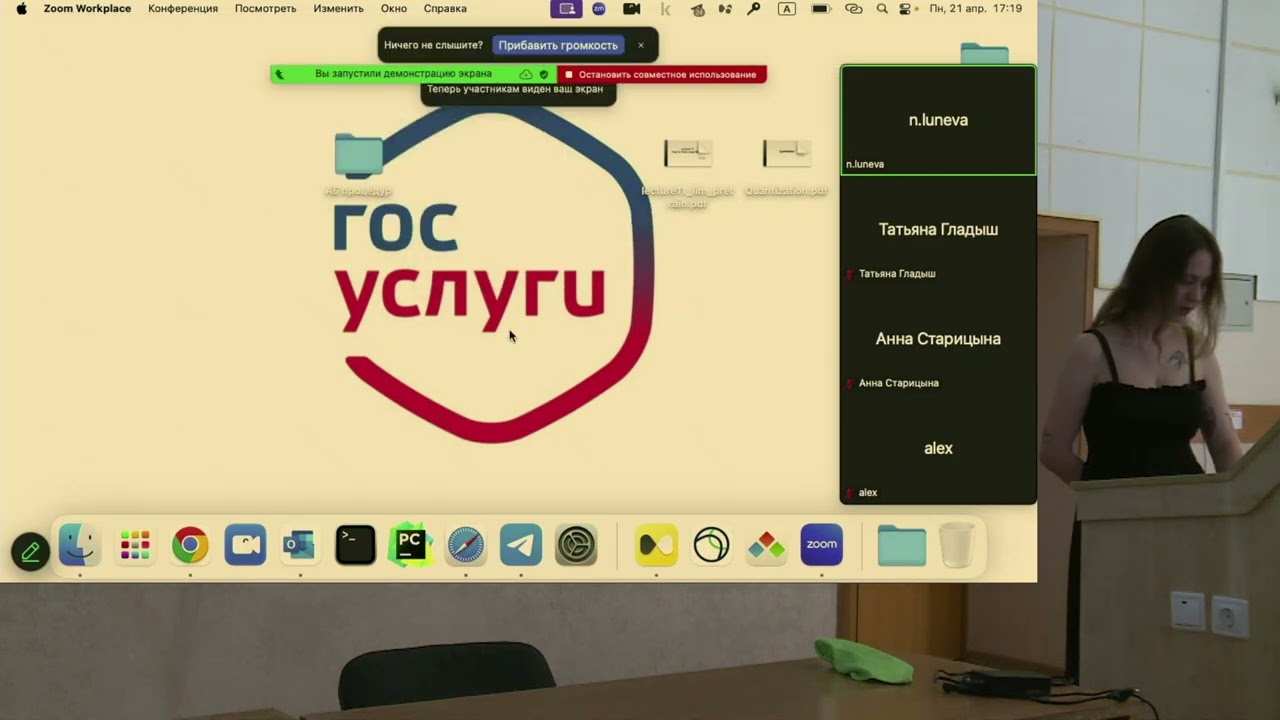Open Launchpad from the Dock
1280x720 pixels.
[135, 545]
